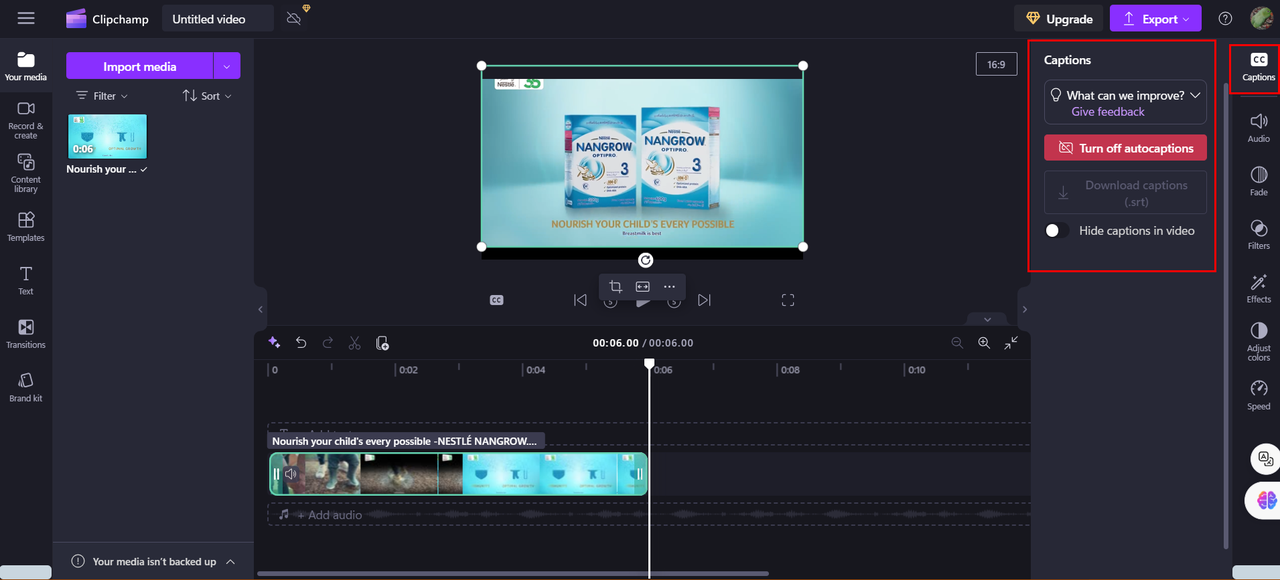Undo the last action
Screen dimensions: 1280x580
[301, 343]
